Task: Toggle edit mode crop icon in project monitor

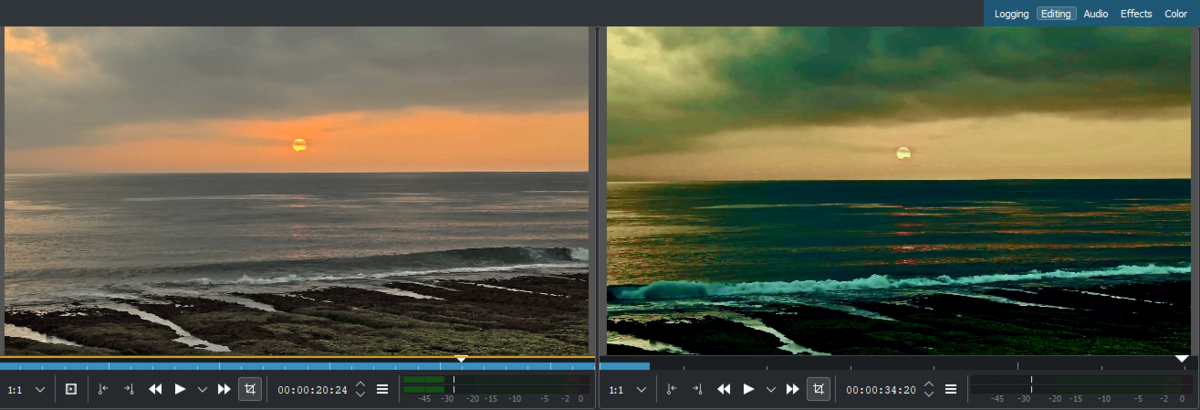Action: 818,389
